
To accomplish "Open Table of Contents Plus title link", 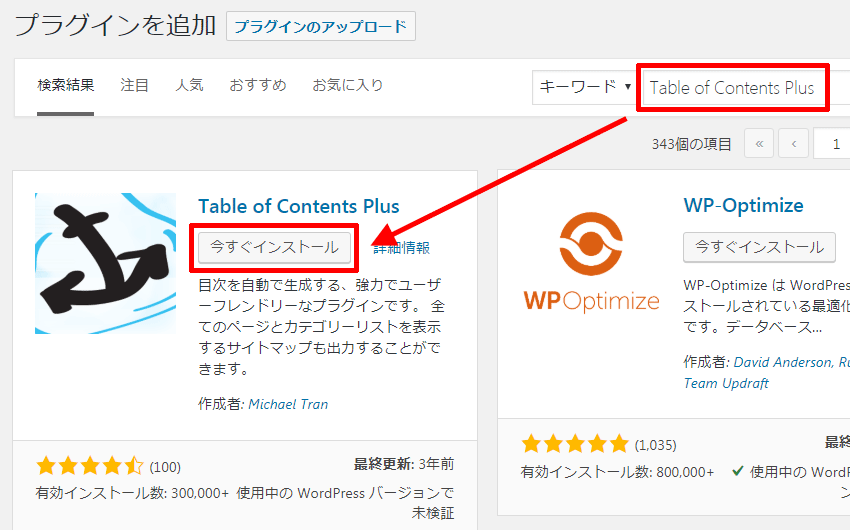I will 298,206.
